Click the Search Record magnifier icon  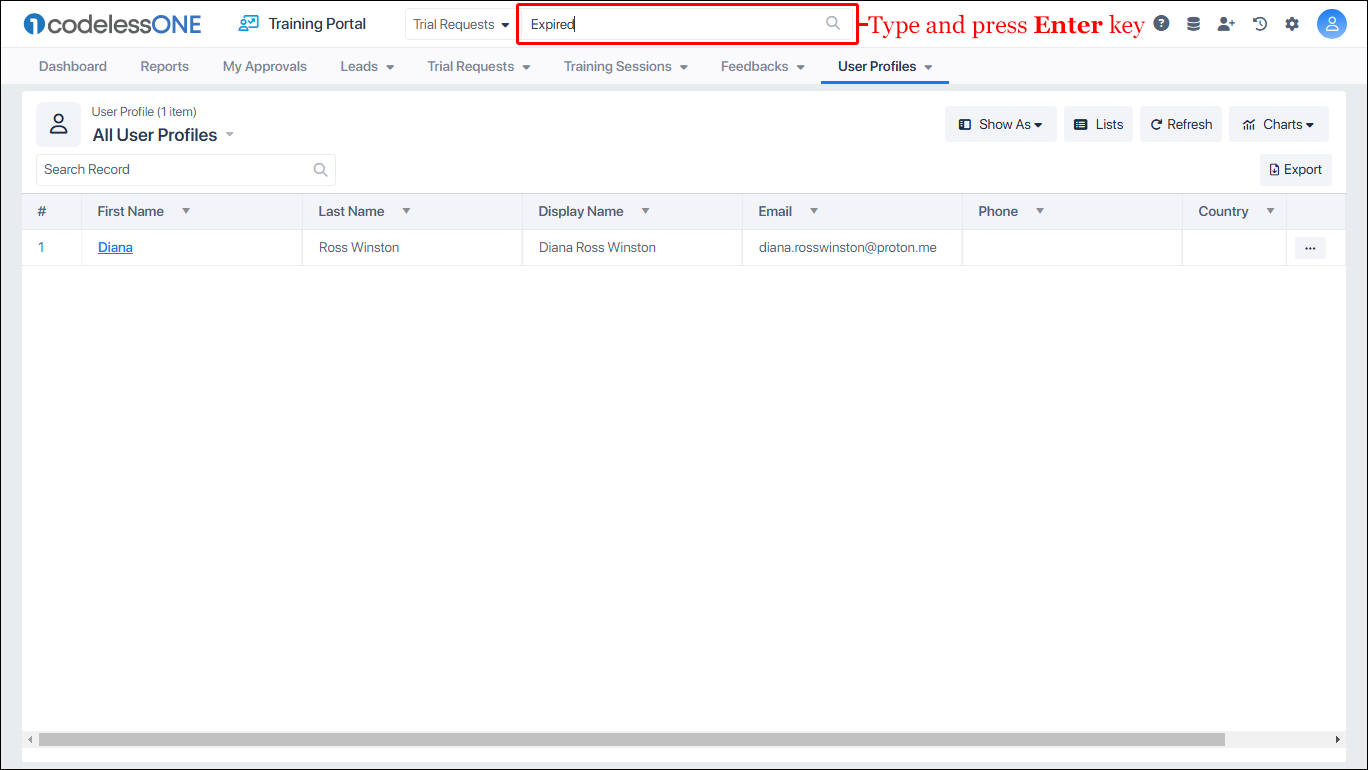coord(320,170)
